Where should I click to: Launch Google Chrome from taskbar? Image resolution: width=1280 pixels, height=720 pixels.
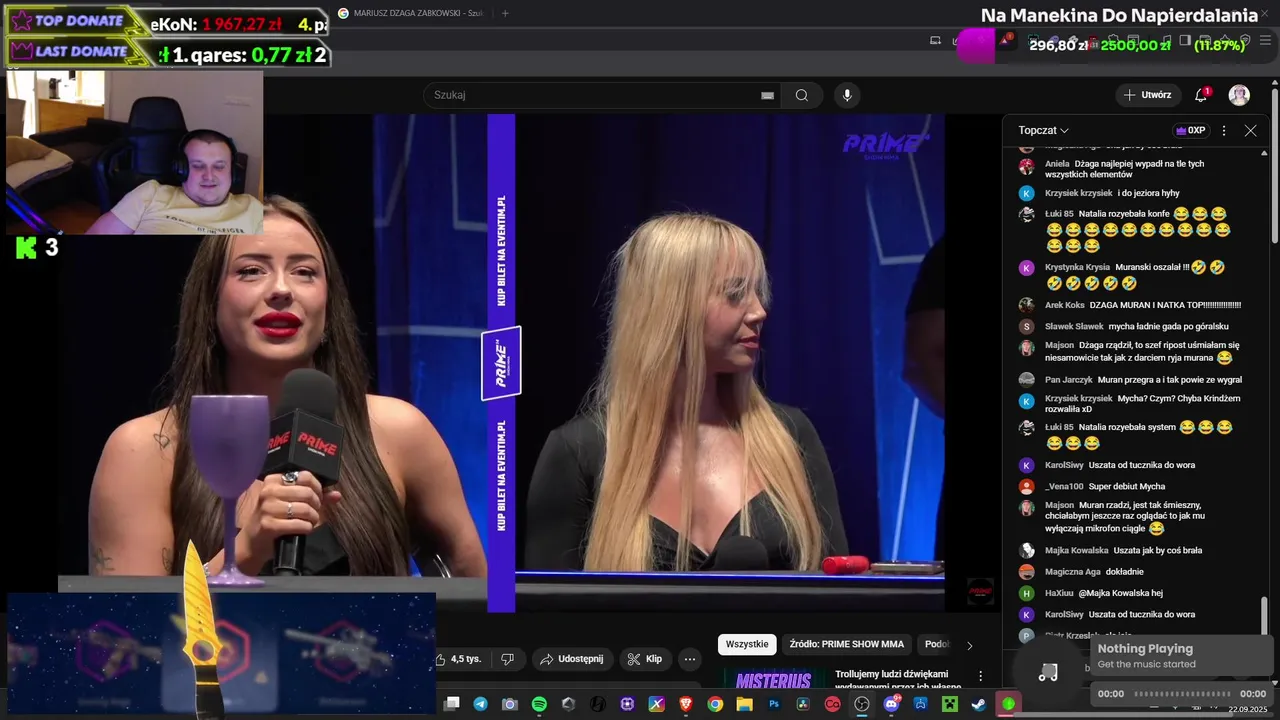click(715, 704)
